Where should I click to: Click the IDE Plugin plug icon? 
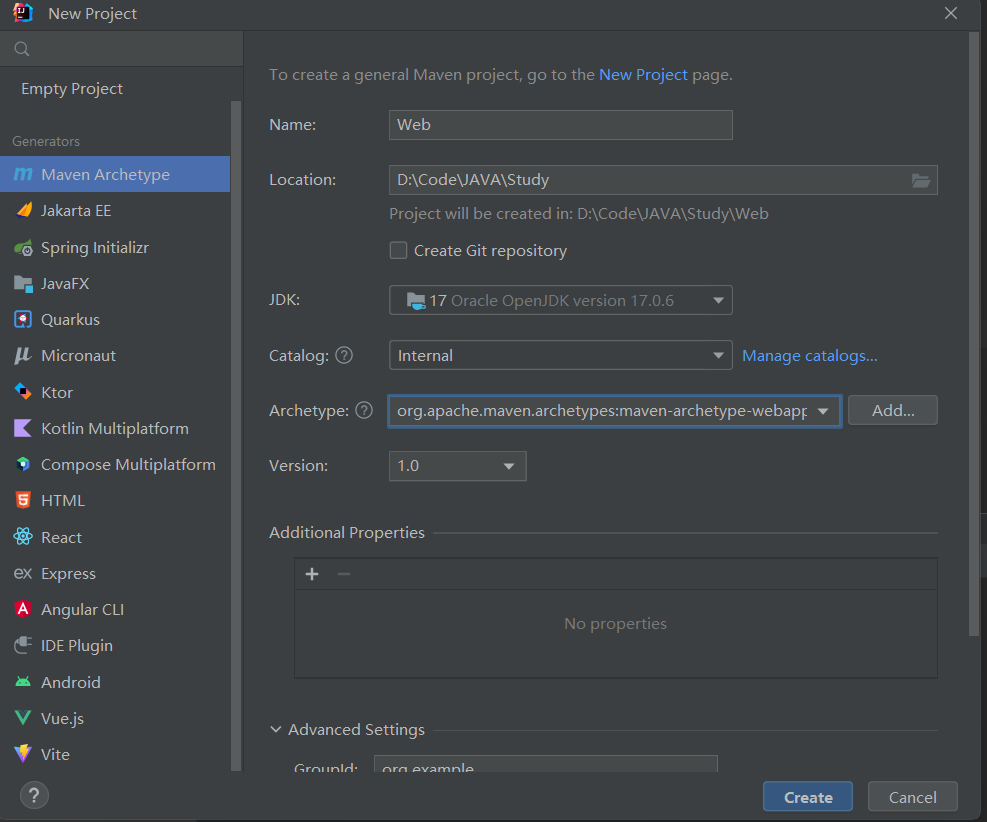click(23, 645)
